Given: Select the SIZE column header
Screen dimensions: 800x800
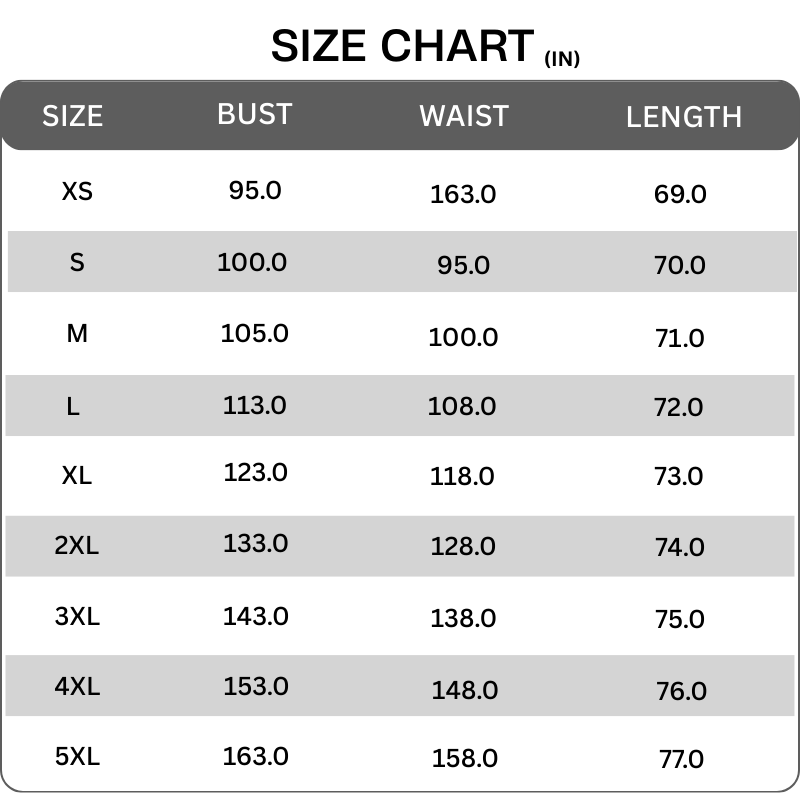Looking at the screenshot, I should [72, 116].
